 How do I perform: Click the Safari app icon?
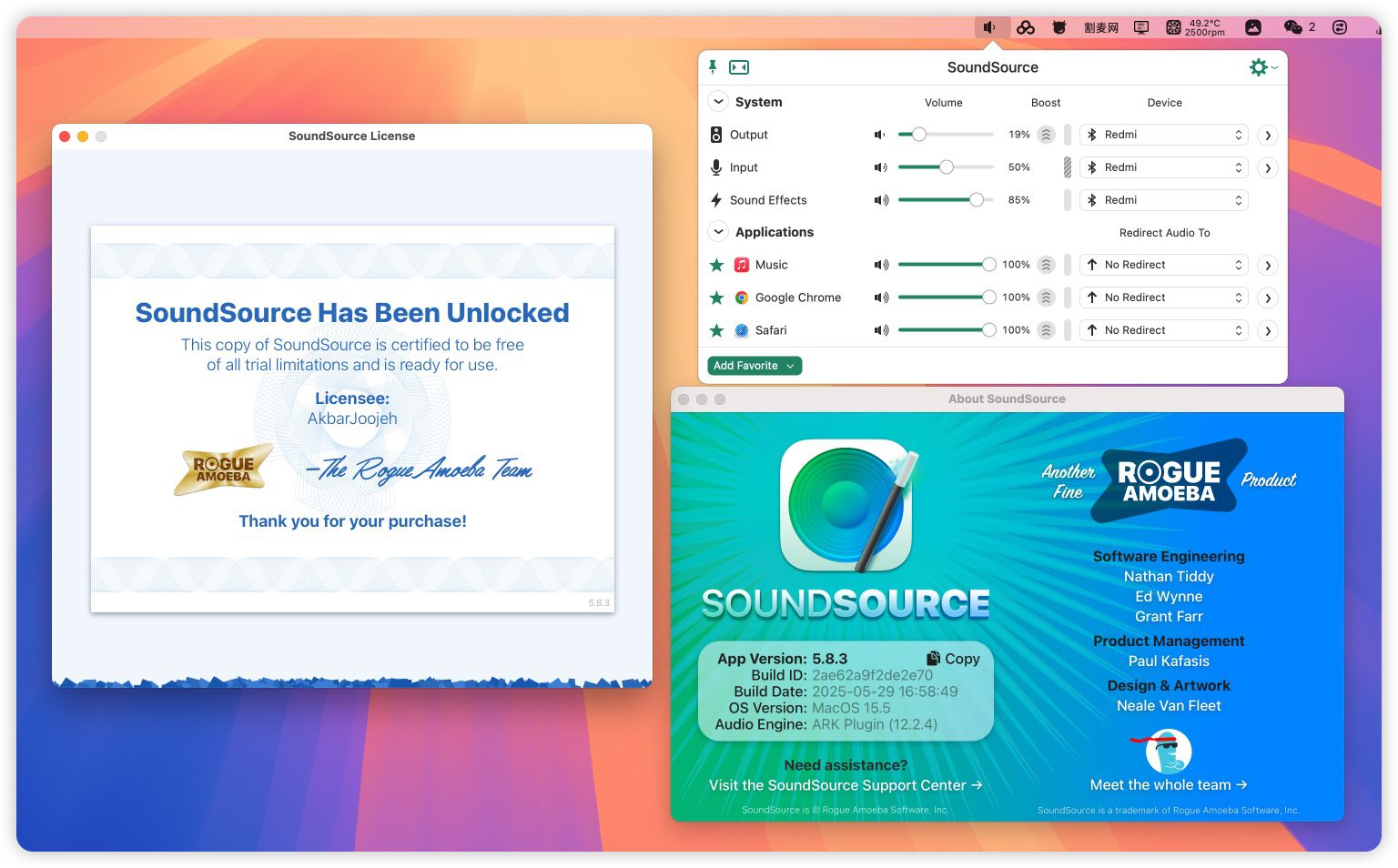pyautogui.click(x=742, y=330)
